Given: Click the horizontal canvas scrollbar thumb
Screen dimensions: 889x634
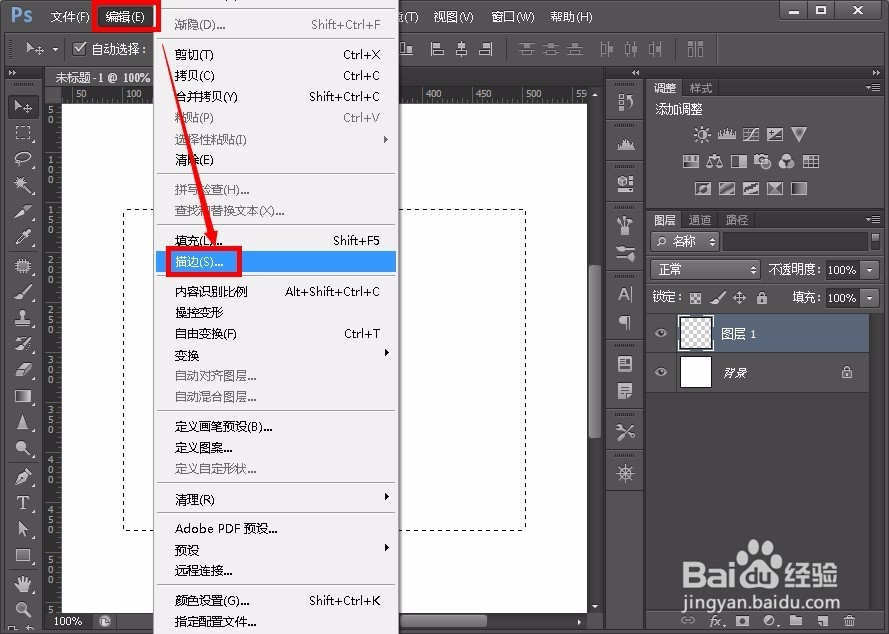Looking at the screenshot, I should pyautogui.click(x=444, y=621).
